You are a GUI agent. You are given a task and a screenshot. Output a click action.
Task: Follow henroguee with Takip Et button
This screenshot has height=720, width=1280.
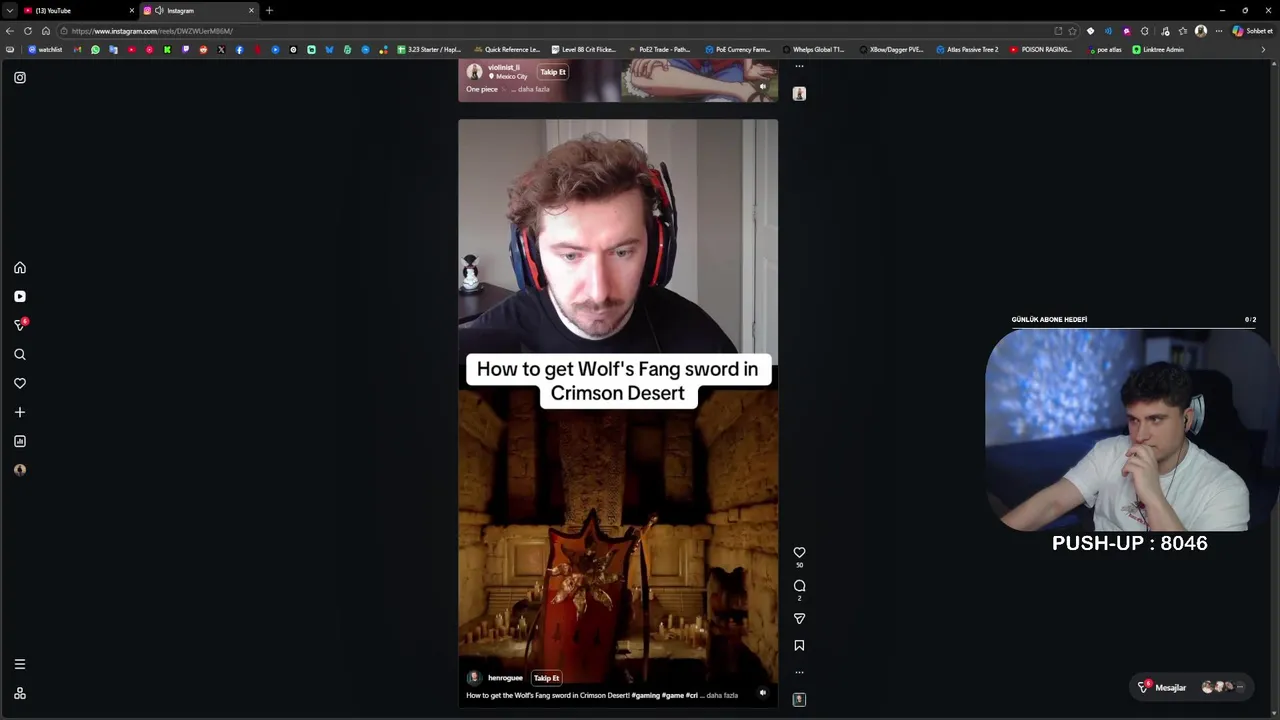coord(546,678)
